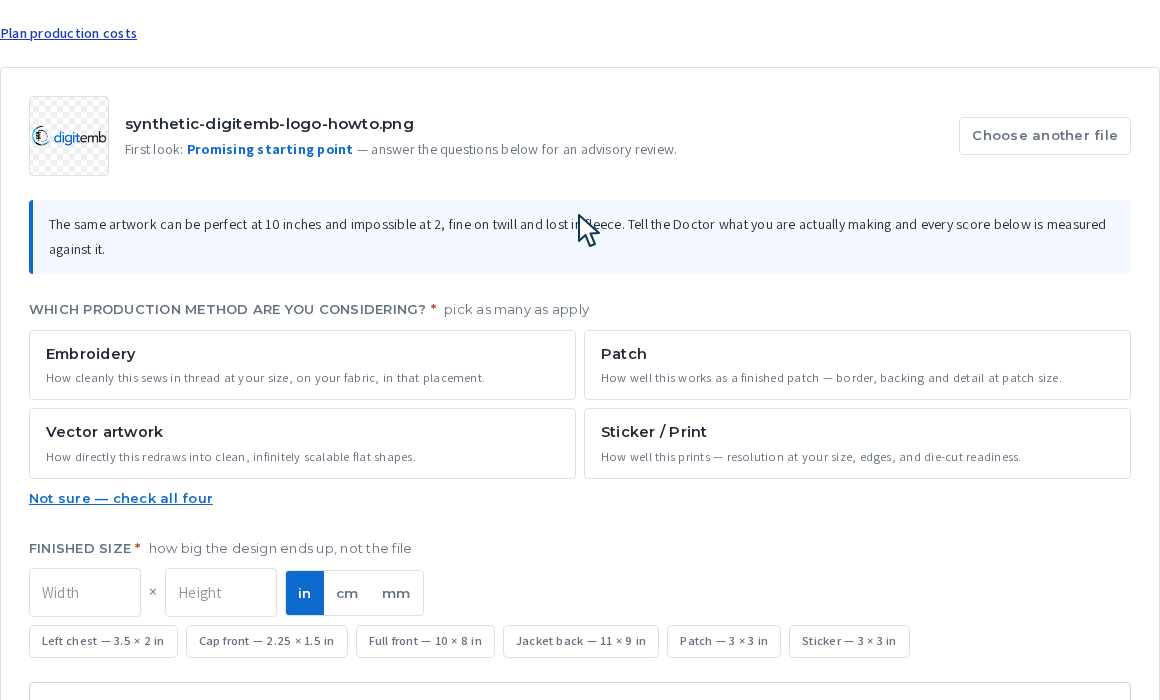This screenshot has height=700, width=1160.
Task: Open the Plan production costs link
Action: pyautogui.click(x=68, y=33)
